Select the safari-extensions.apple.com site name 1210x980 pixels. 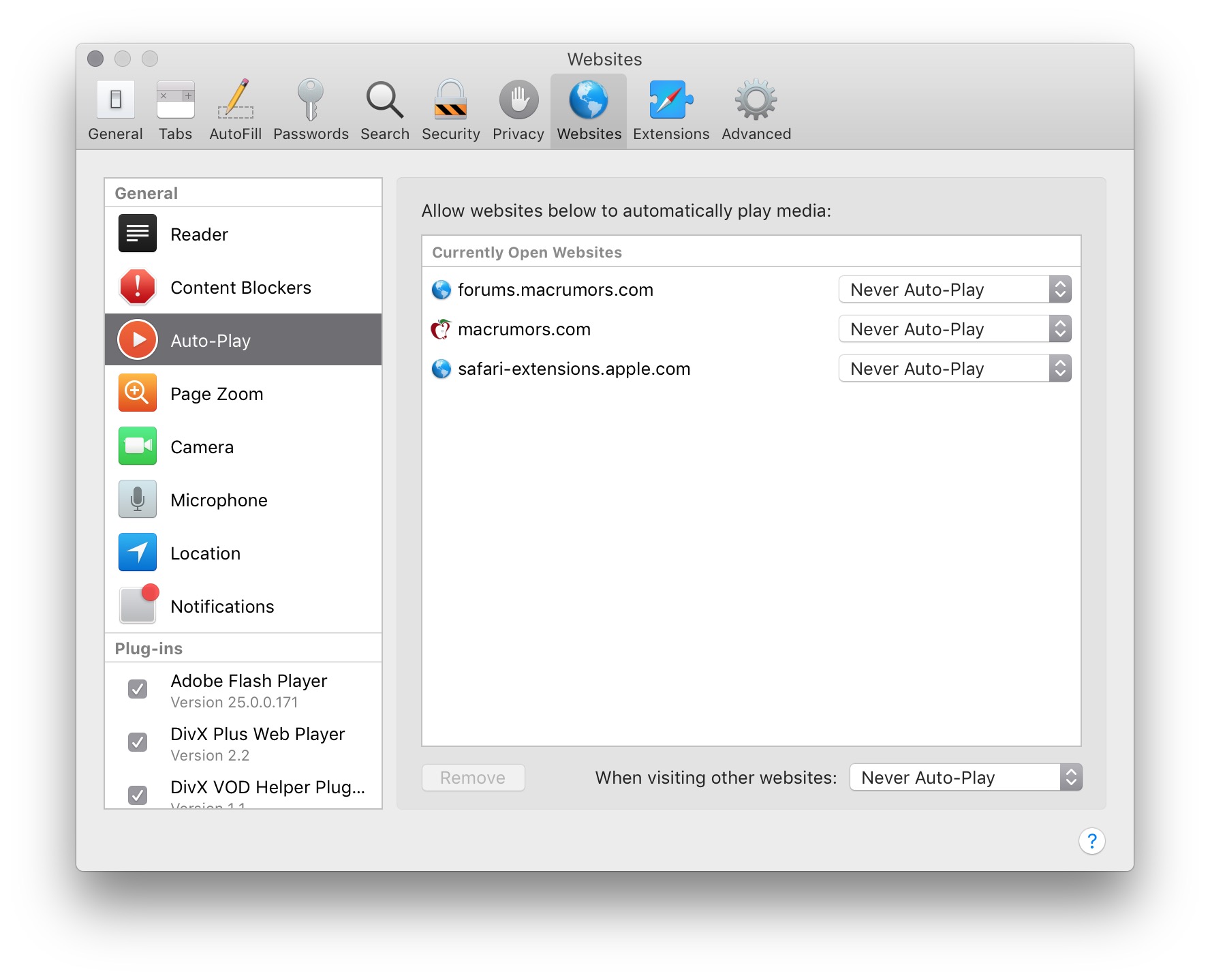(574, 369)
